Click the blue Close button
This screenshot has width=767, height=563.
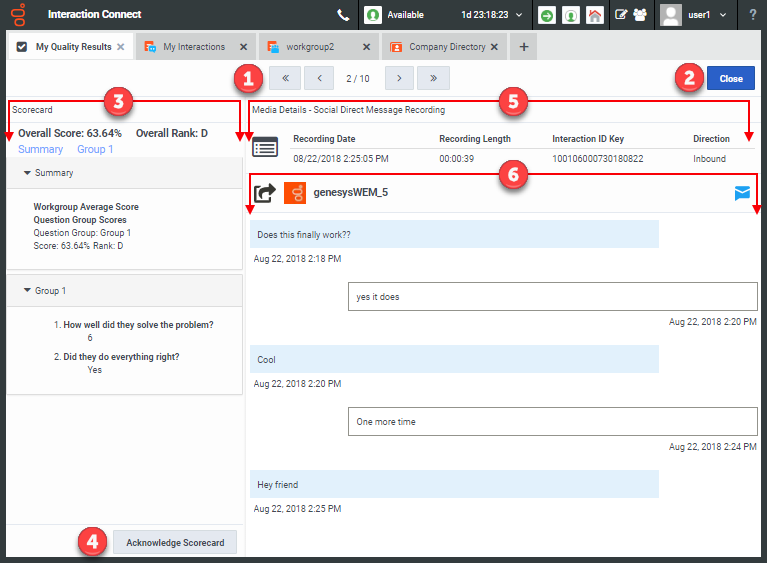pos(730,78)
